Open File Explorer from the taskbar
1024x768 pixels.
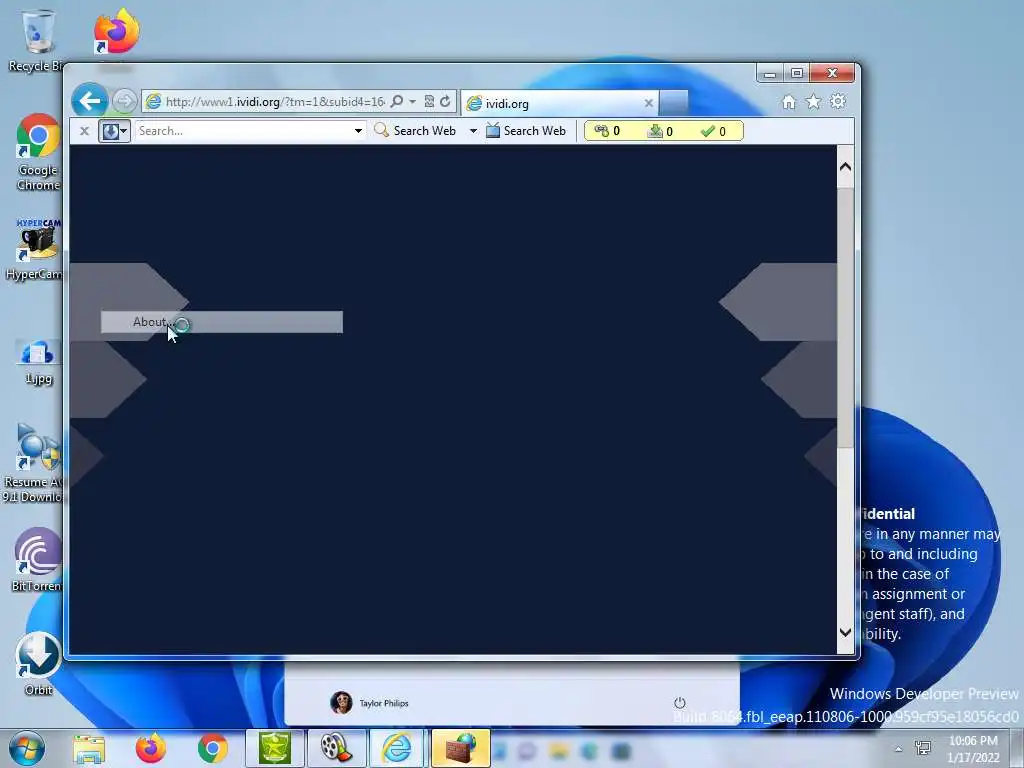point(89,748)
